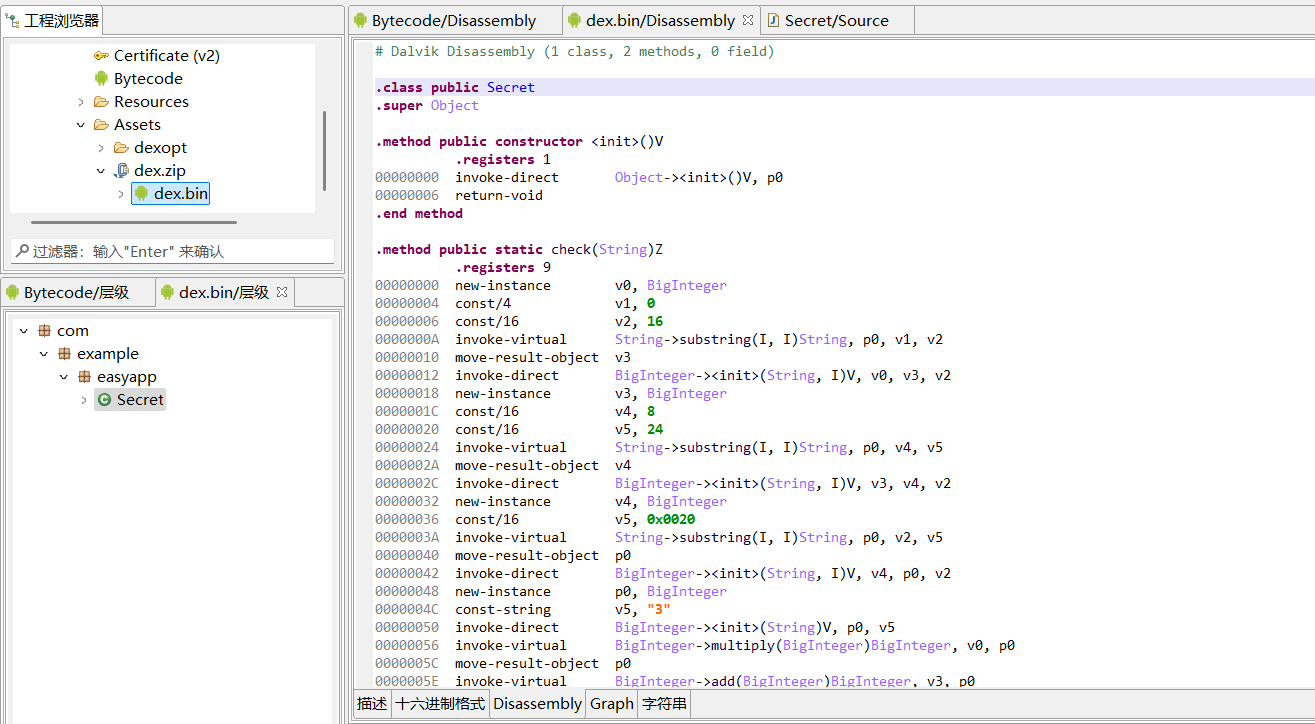Open the Bytecode/Disassembly tab
The height and width of the screenshot is (724, 1315).
coord(453,20)
